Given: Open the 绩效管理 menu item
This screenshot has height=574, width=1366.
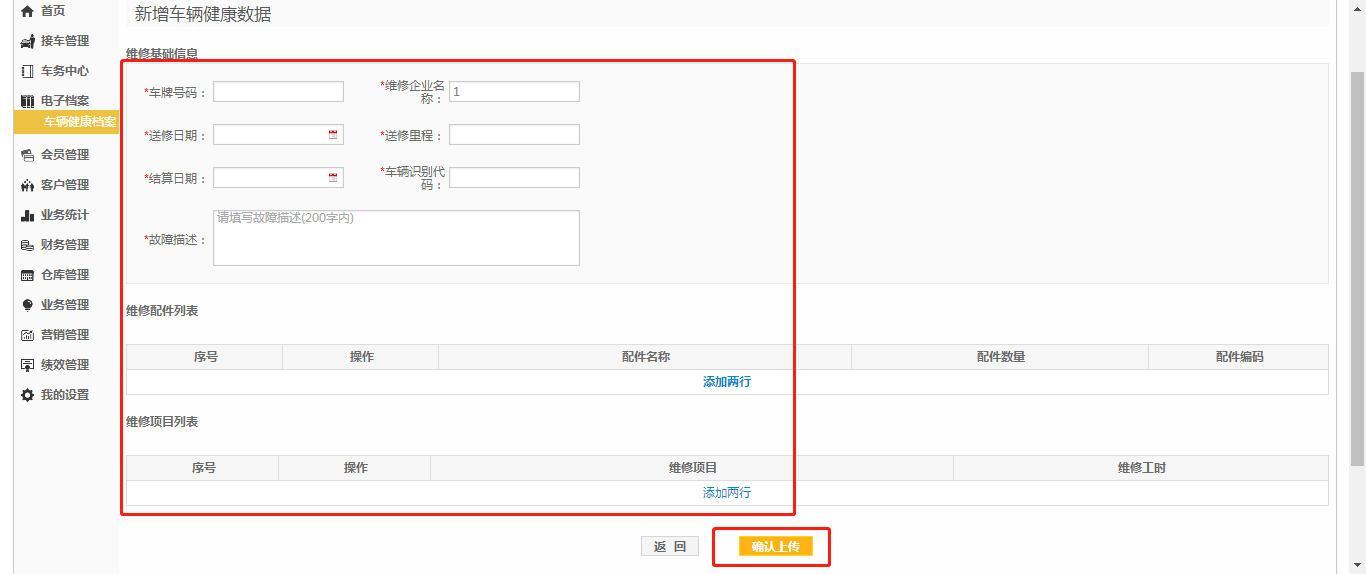Looking at the screenshot, I should pyautogui.click(x=64, y=365).
